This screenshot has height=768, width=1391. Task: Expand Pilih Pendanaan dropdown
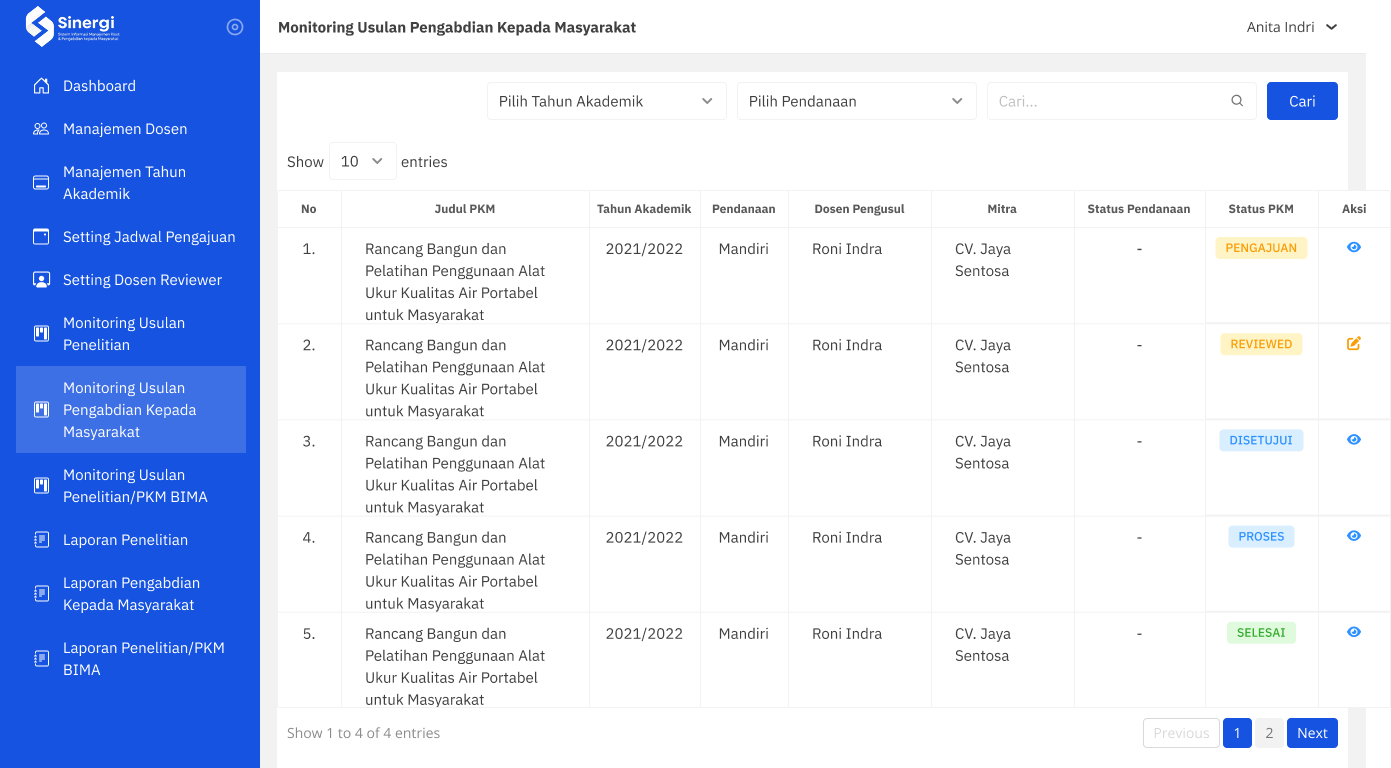pos(857,101)
